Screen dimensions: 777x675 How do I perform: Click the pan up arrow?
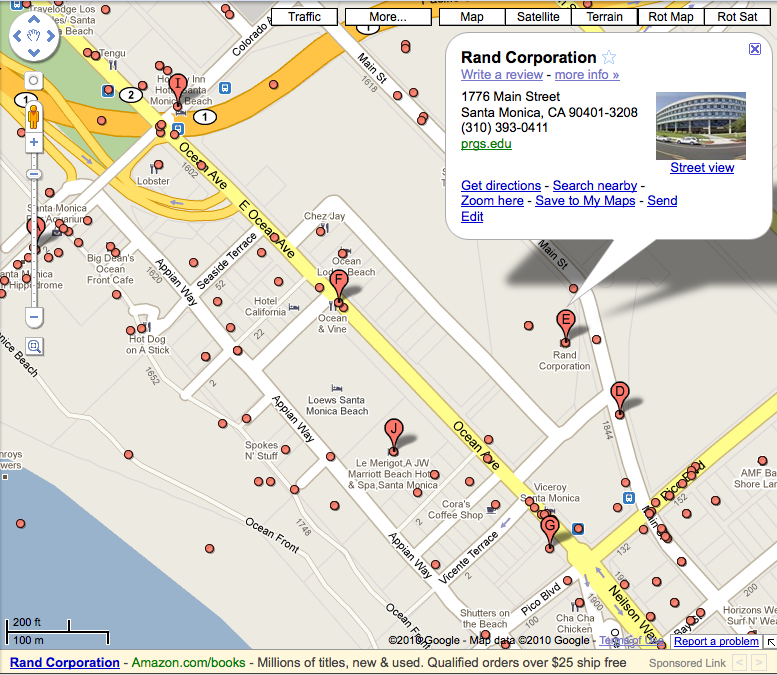34,18
